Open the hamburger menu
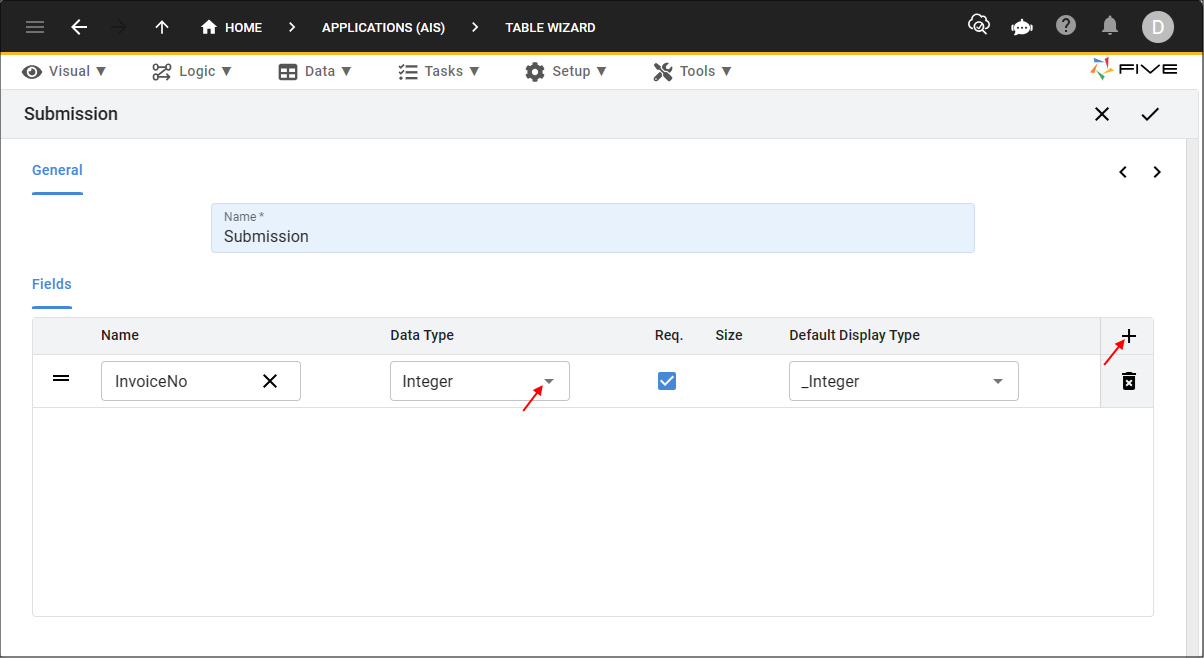 tap(35, 27)
